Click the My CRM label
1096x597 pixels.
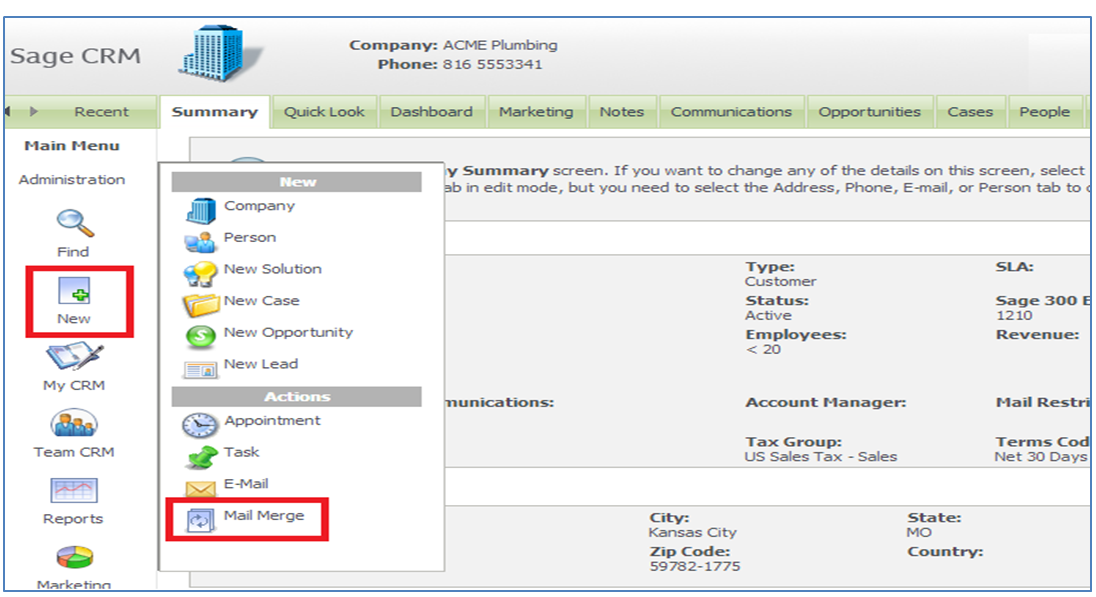click(74, 385)
